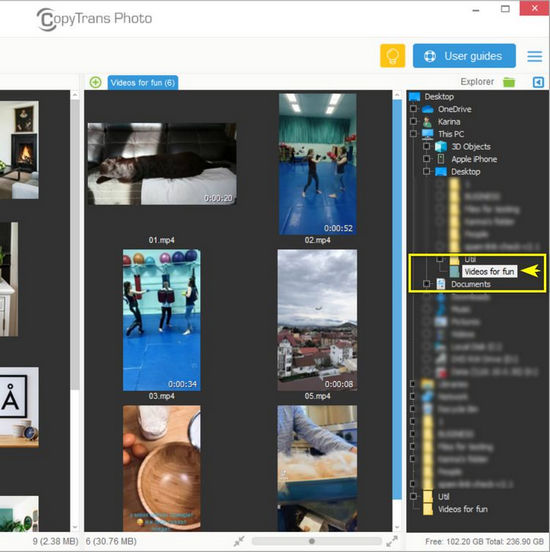Select the 03.mp4 gym video thumbnail
This screenshot has width=550, height=552.
(x=162, y=320)
